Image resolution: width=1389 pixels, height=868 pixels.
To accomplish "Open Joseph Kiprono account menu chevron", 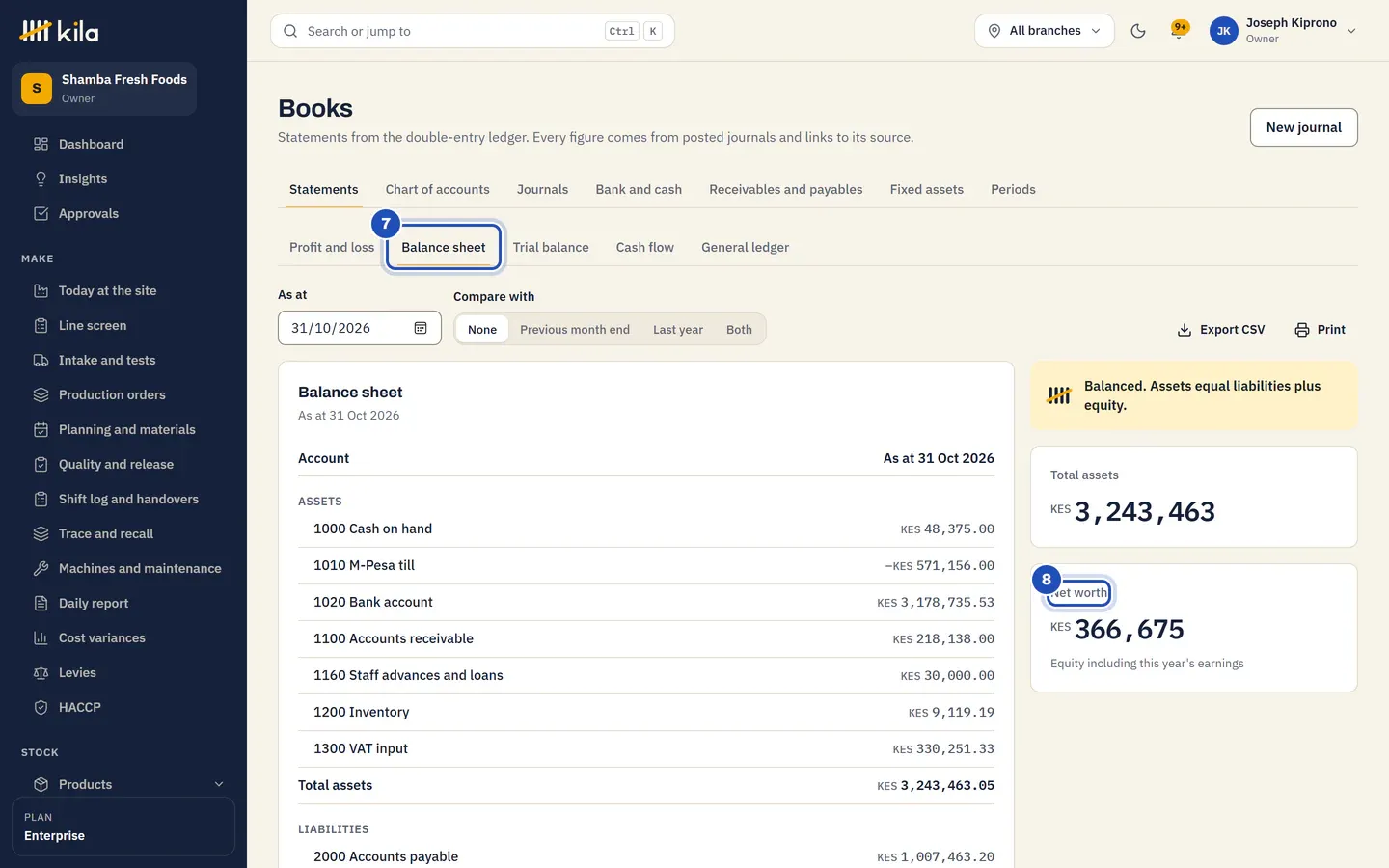I will [x=1351, y=31].
